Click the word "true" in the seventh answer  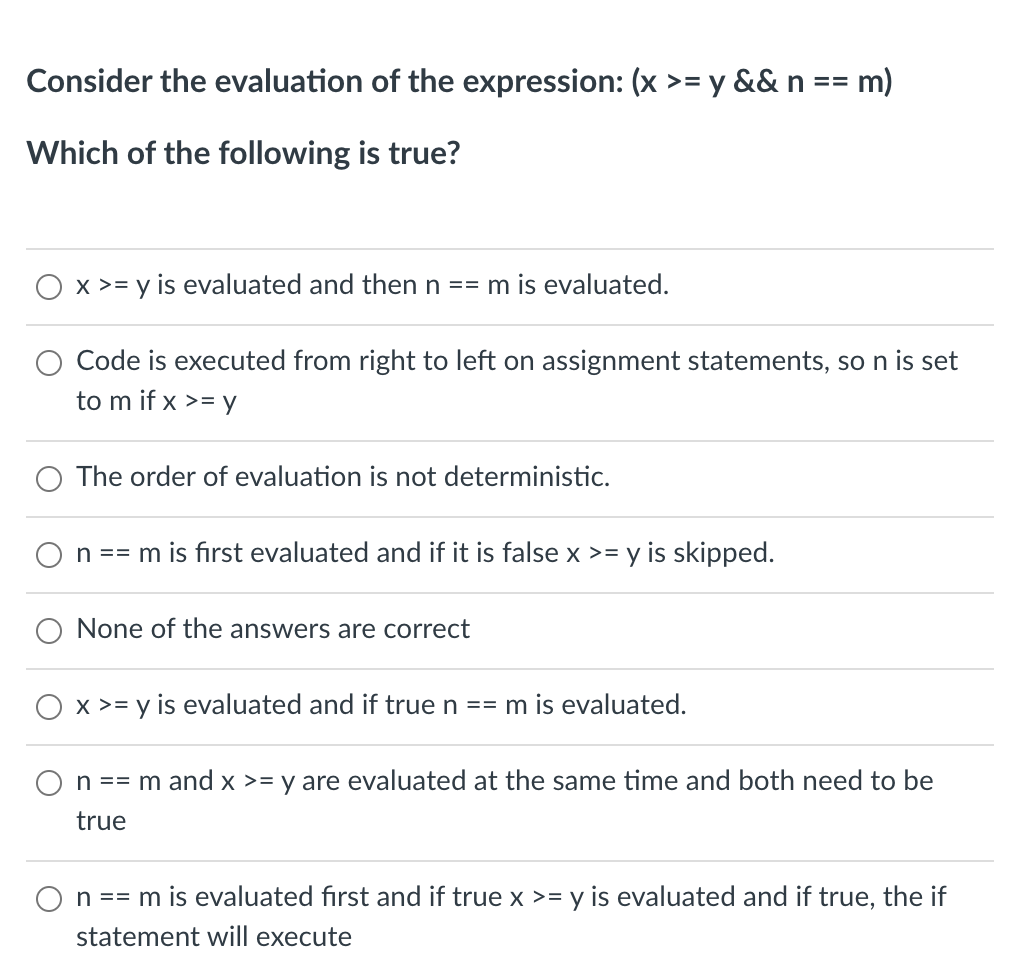(x=100, y=820)
